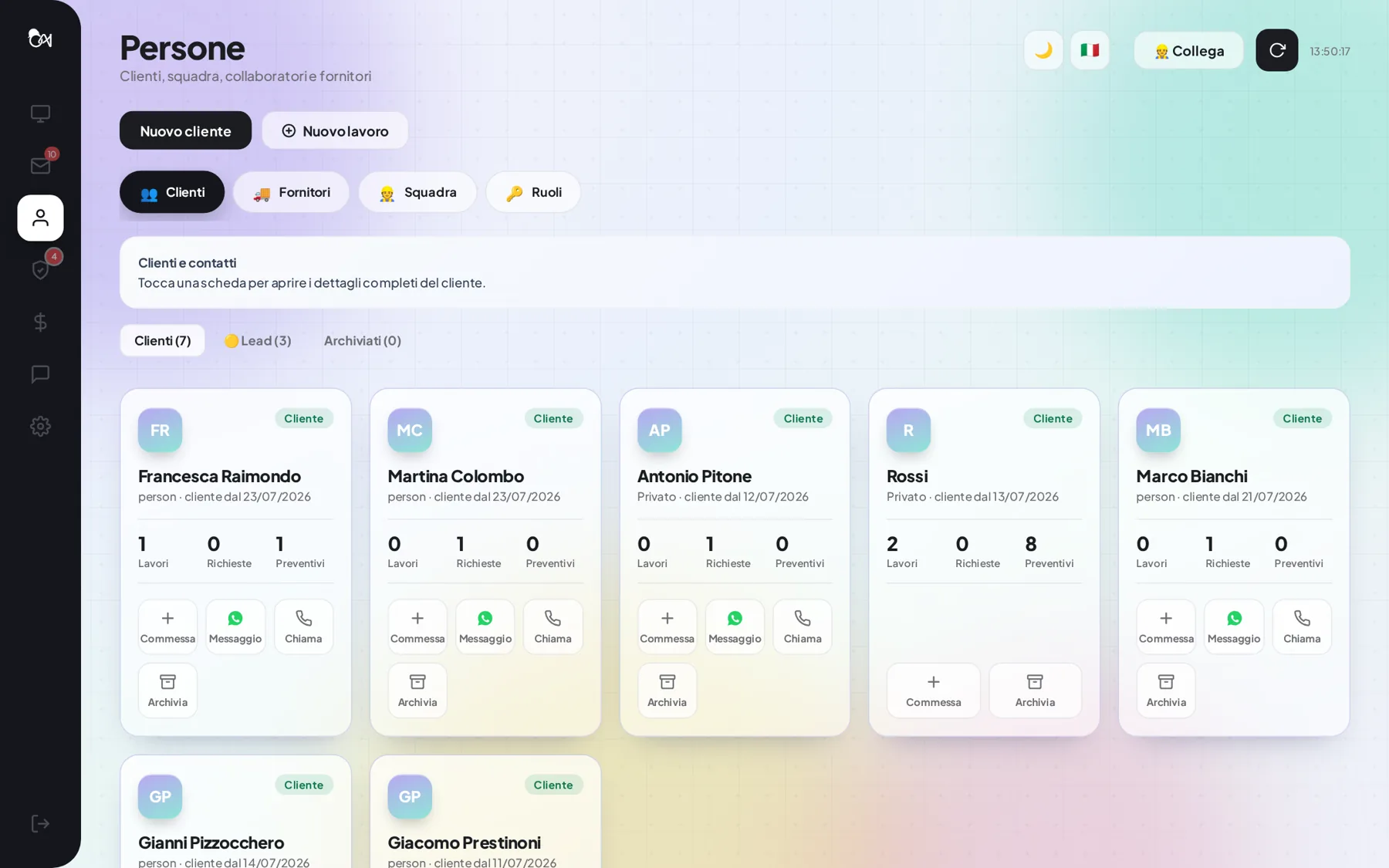Select the Lead (3) filter tab

[x=258, y=340]
